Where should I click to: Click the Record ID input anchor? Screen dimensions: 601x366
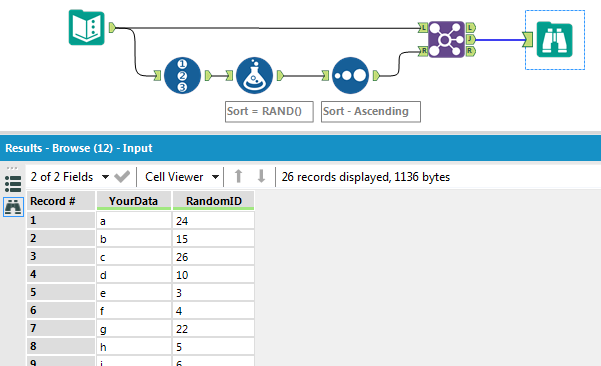(157, 75)
